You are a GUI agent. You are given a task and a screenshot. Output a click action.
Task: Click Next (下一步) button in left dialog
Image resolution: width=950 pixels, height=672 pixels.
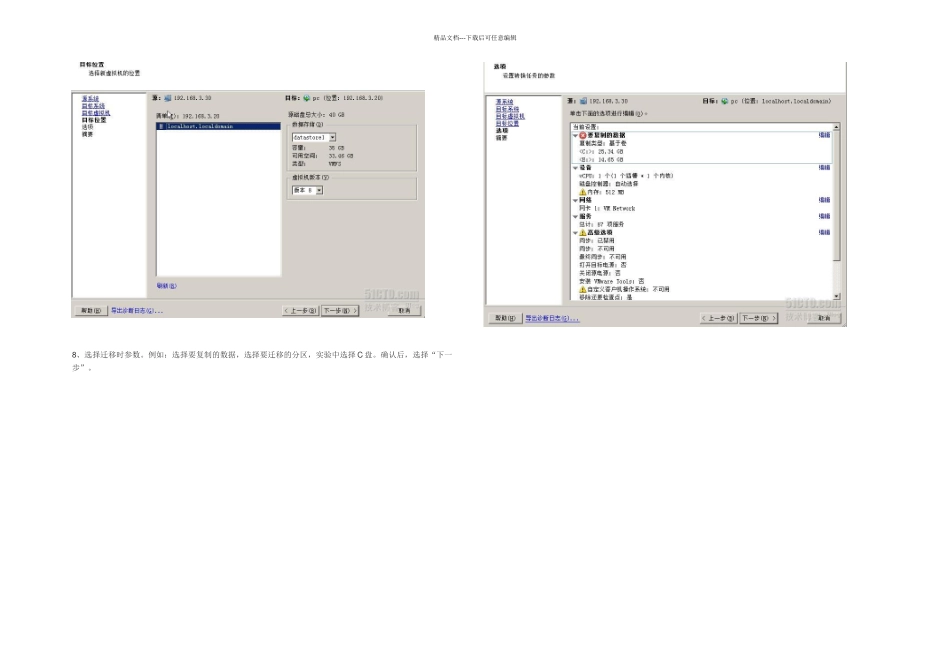tap(340, 311)
